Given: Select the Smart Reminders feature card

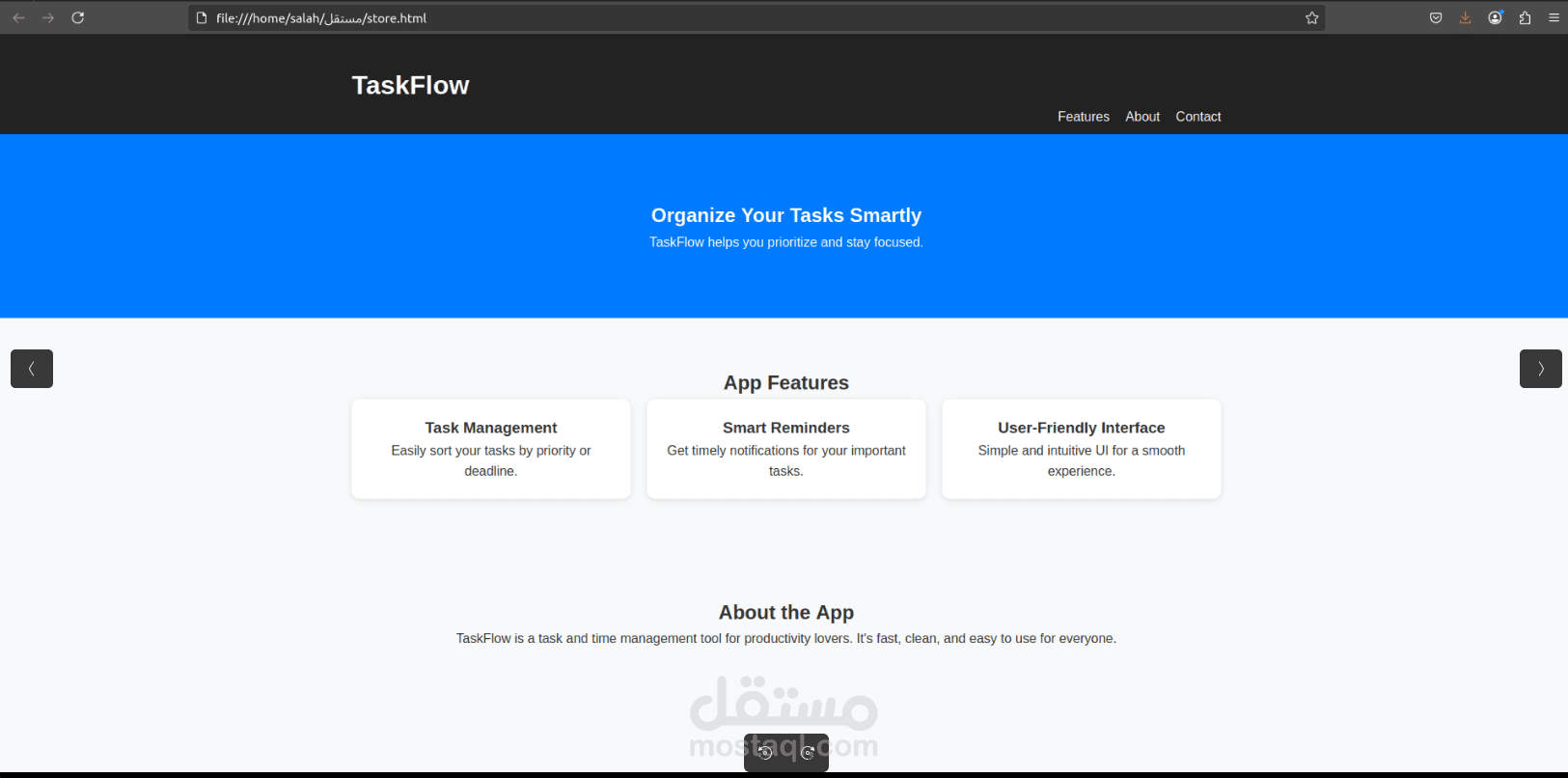Looking at the screenshot, I should (786, 449).
